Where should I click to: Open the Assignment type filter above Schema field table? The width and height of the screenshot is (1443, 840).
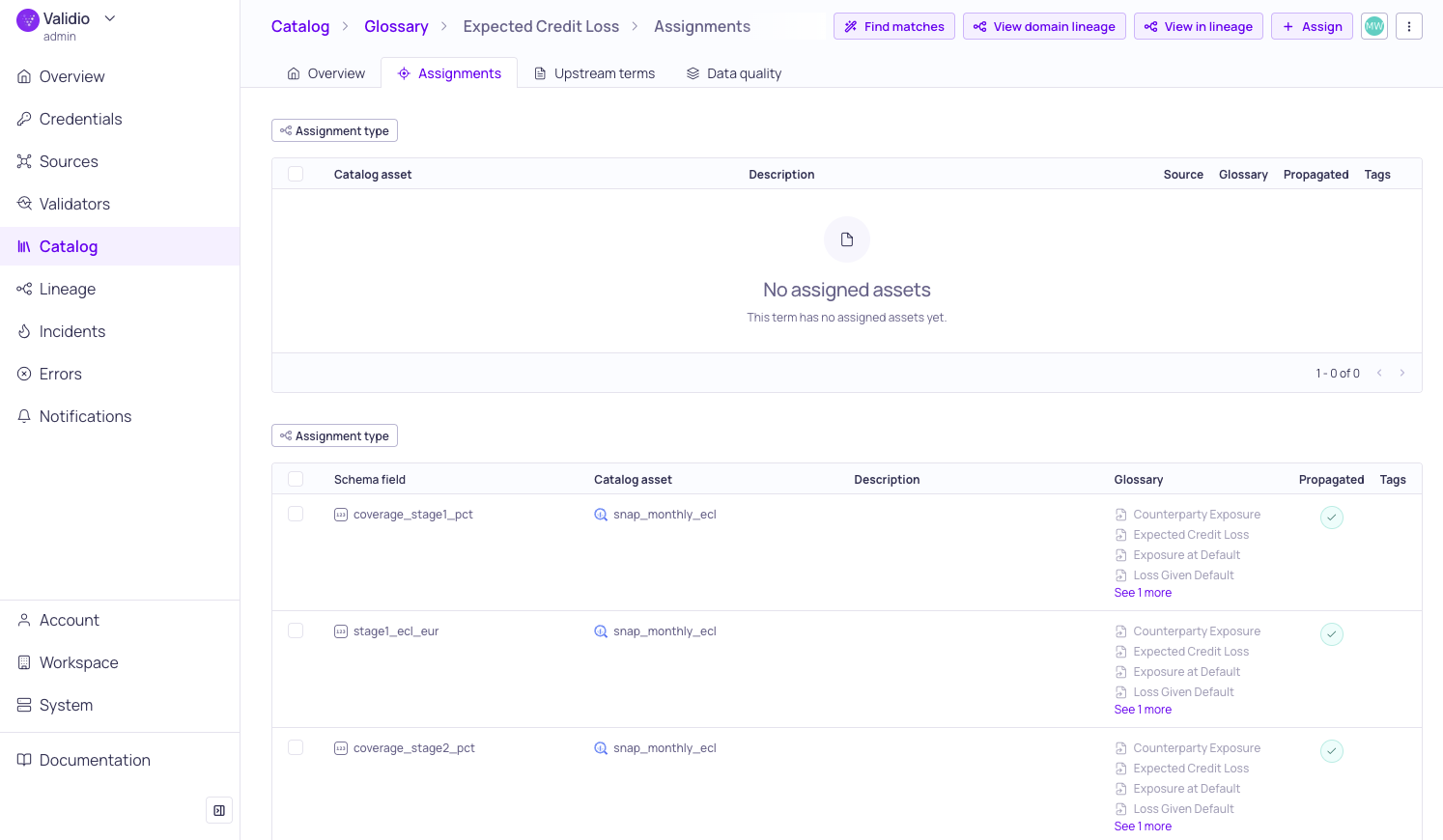pyautogui.click(x=334, y=435)
